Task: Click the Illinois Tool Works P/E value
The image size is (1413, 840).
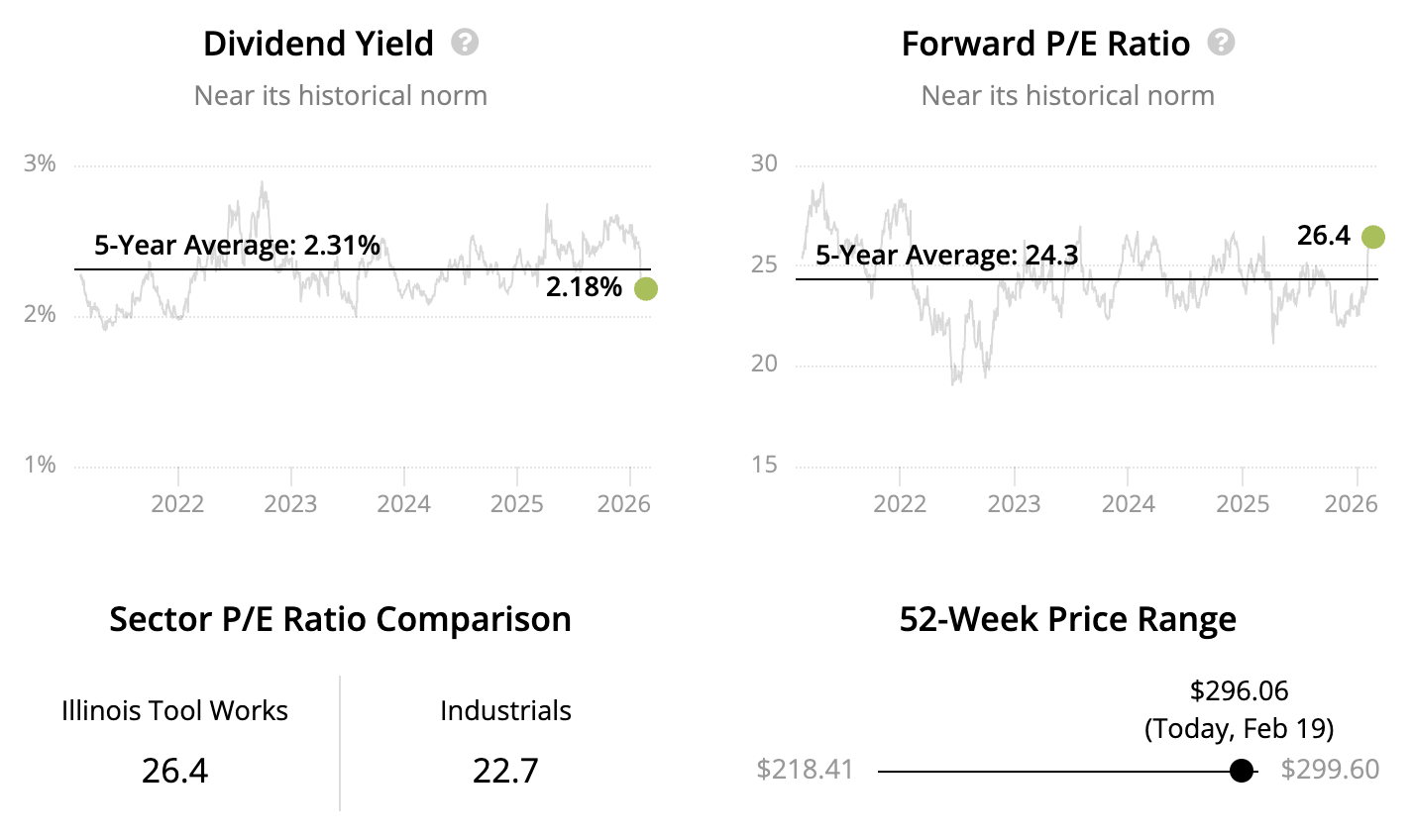Action: click(174, 770)
